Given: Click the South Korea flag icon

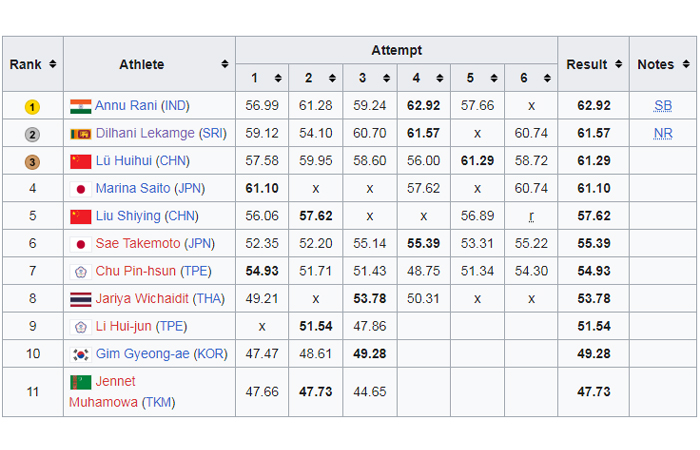Looking at the screenshot, I should (x=81, y=354).
